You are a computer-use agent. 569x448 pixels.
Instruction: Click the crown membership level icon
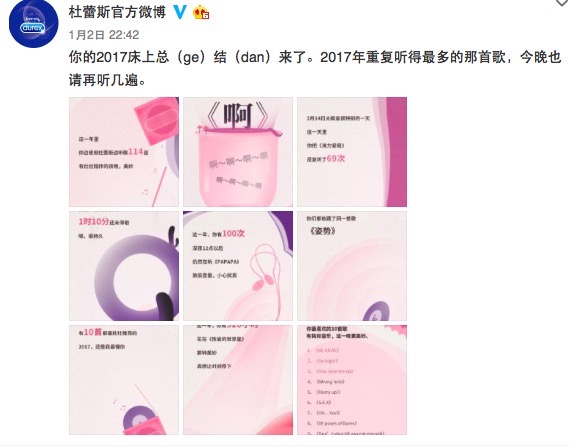coord(201,13)
